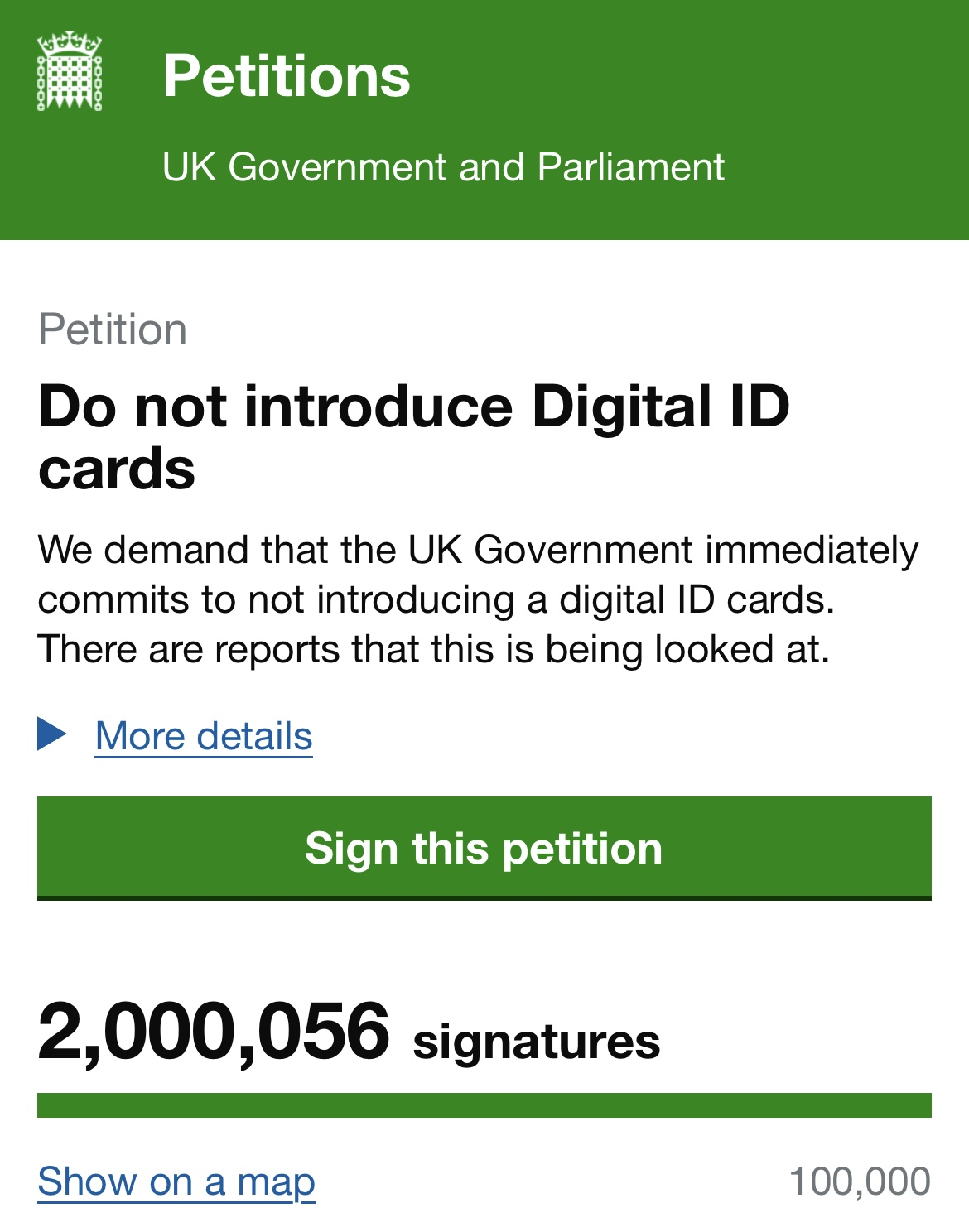Click the dark underline of the Sign button

484,898
